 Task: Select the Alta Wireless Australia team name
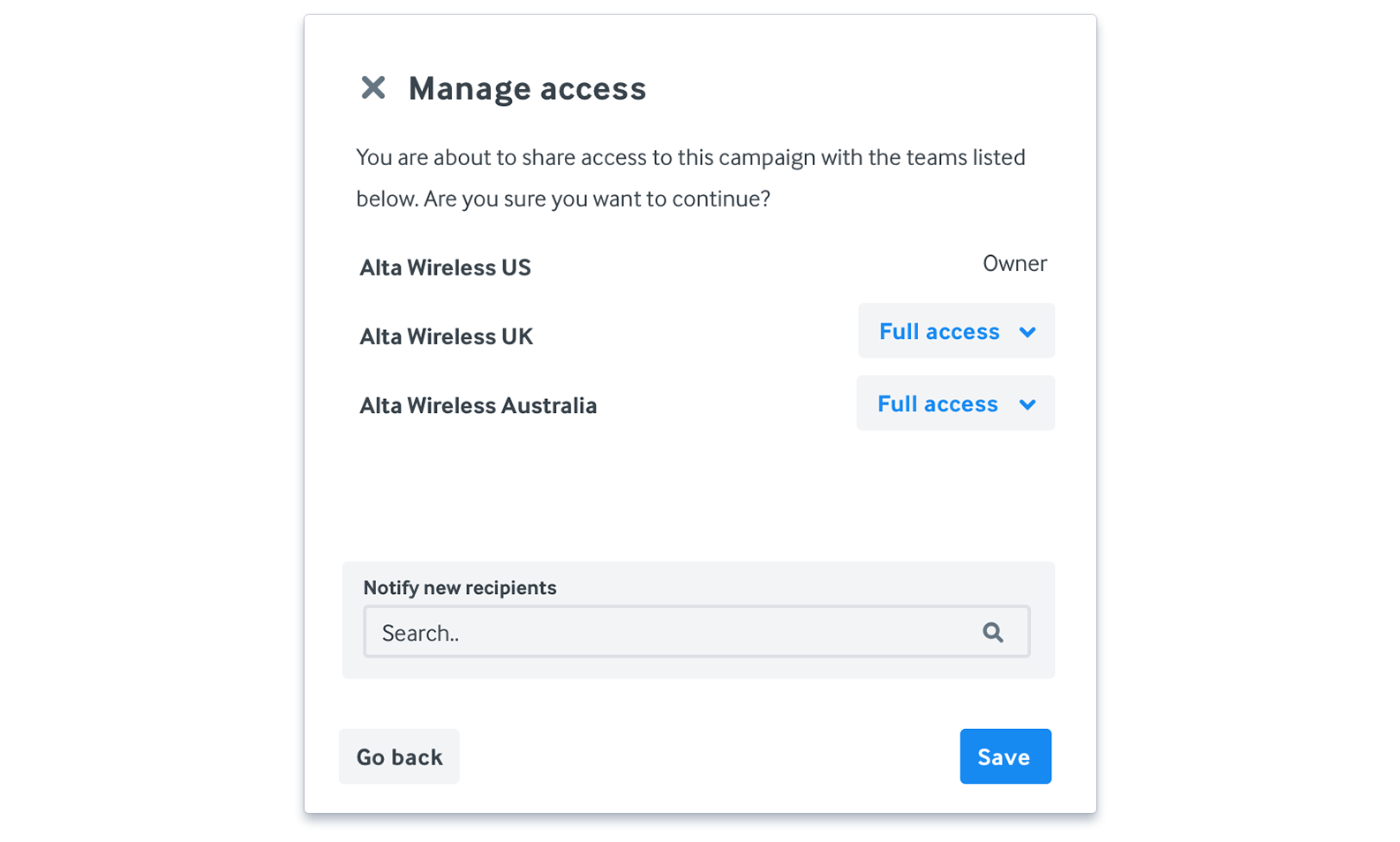[478, 405]
